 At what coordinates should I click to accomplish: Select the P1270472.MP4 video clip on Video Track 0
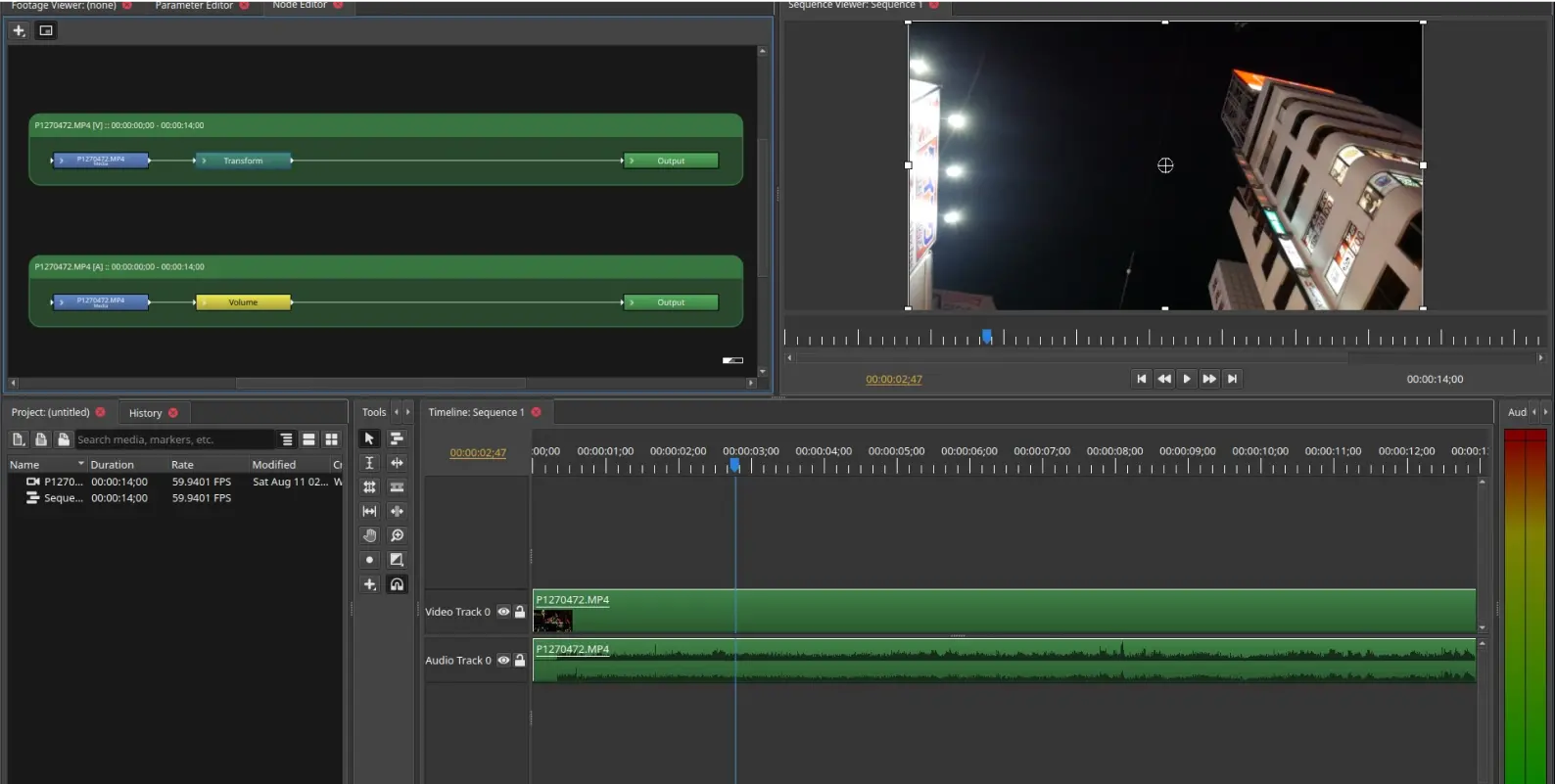point(1004,611)
